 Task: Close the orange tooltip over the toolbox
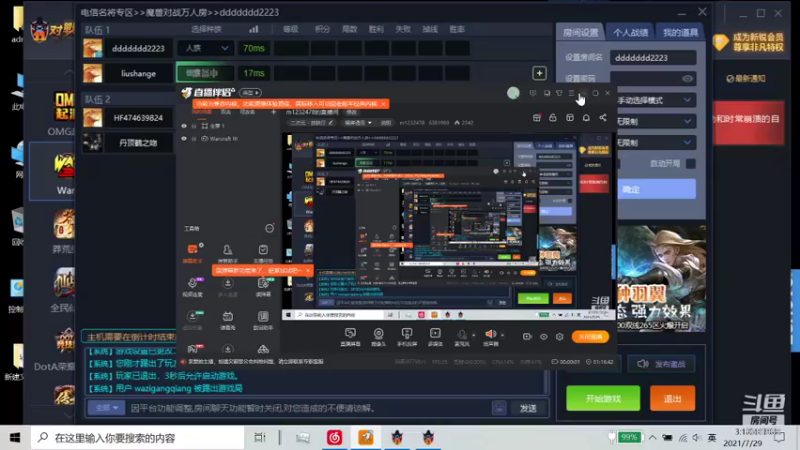pyautogui.click(x=308, y=270)
